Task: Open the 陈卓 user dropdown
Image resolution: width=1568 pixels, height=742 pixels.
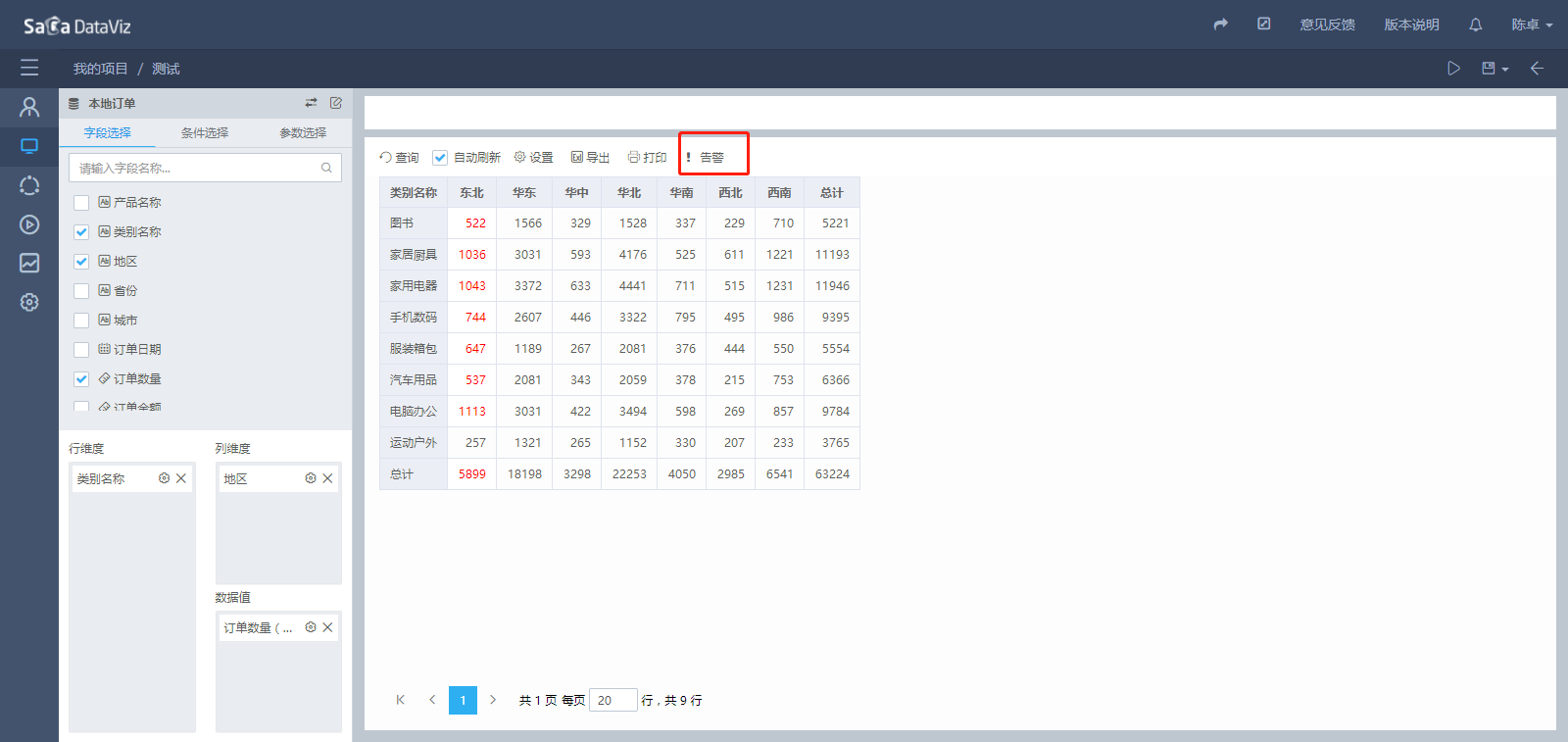Action: [1532, 25]
